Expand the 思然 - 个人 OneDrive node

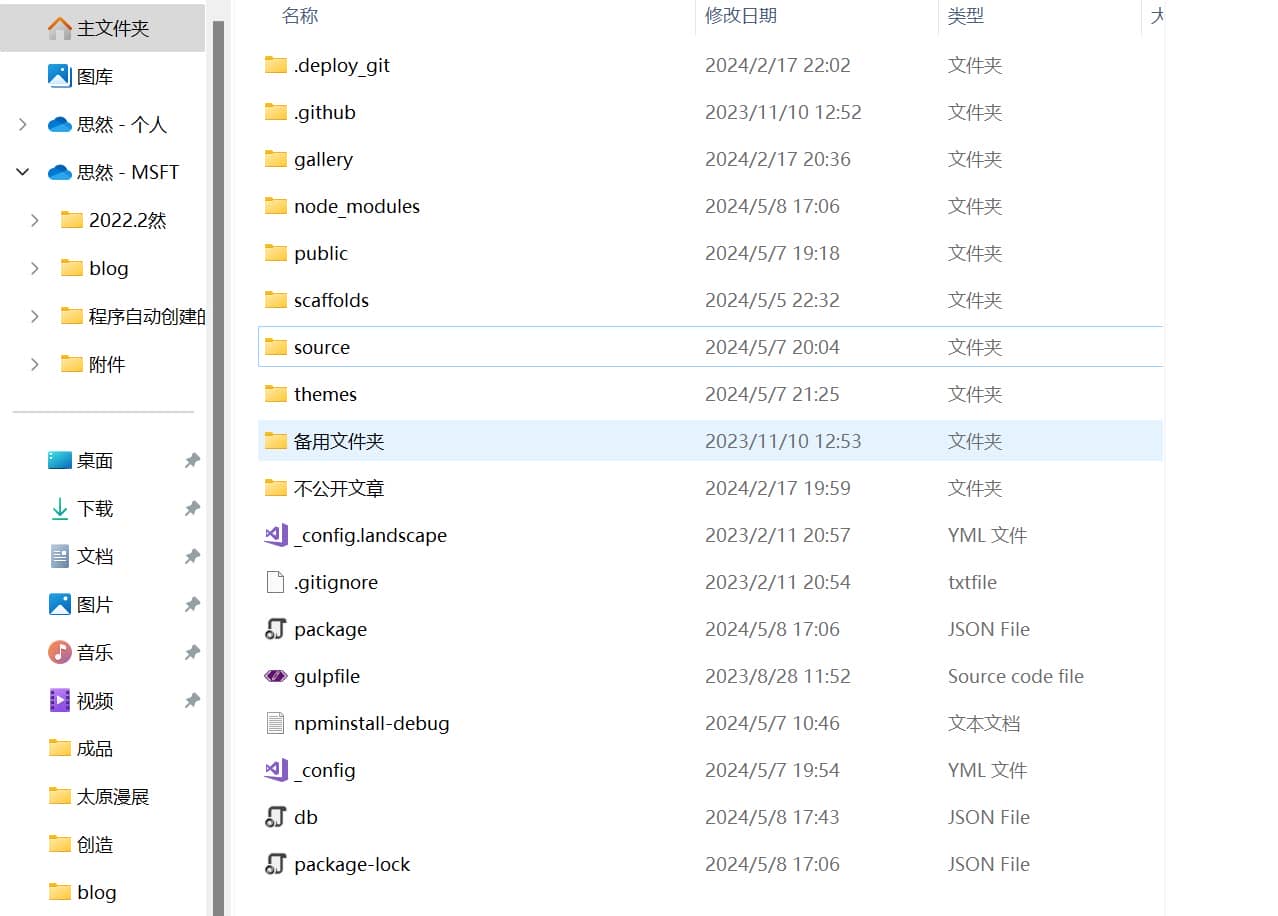(x=23, y=124)
